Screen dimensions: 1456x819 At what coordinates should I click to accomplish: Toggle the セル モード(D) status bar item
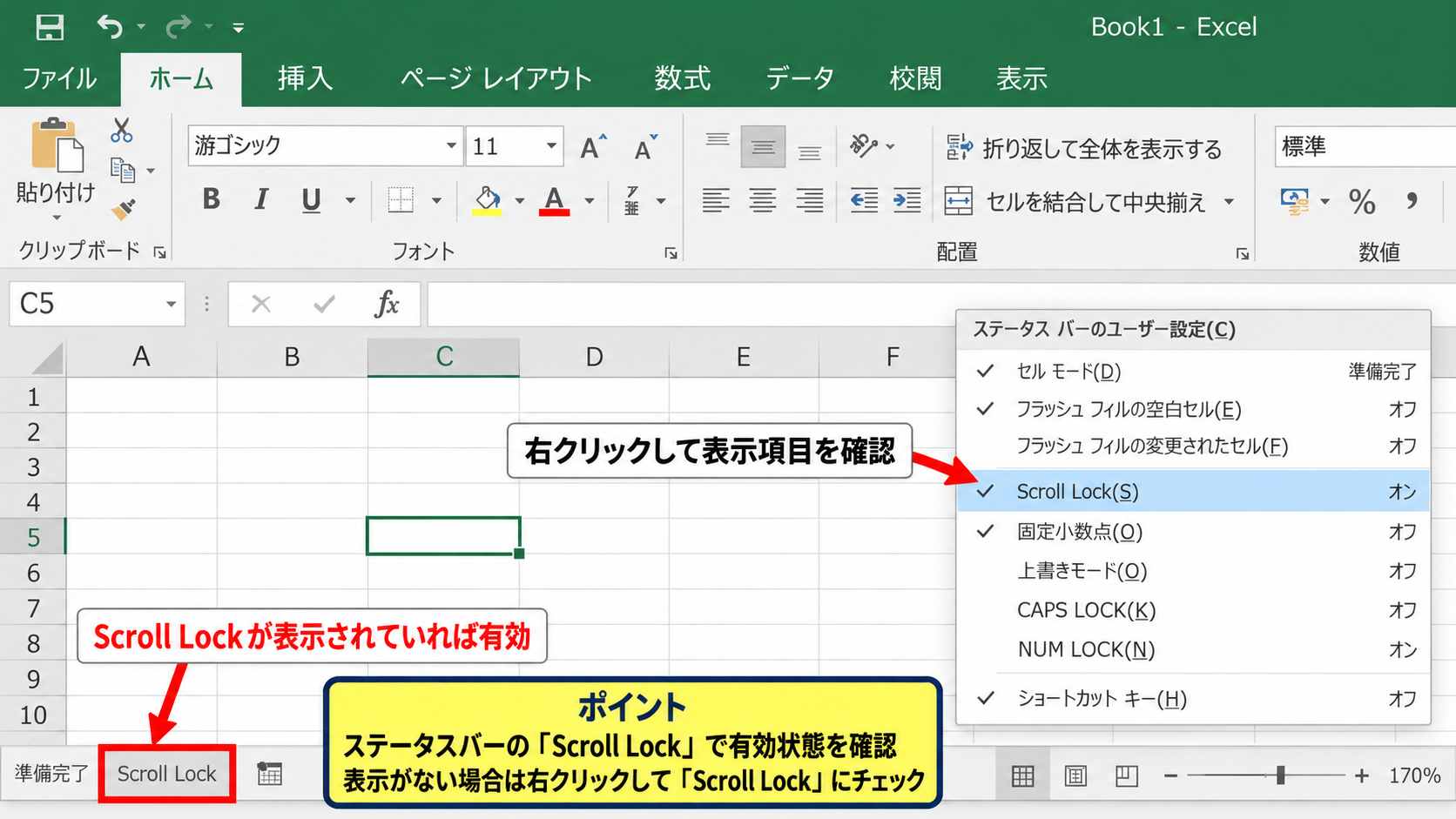pos(1193,372)
